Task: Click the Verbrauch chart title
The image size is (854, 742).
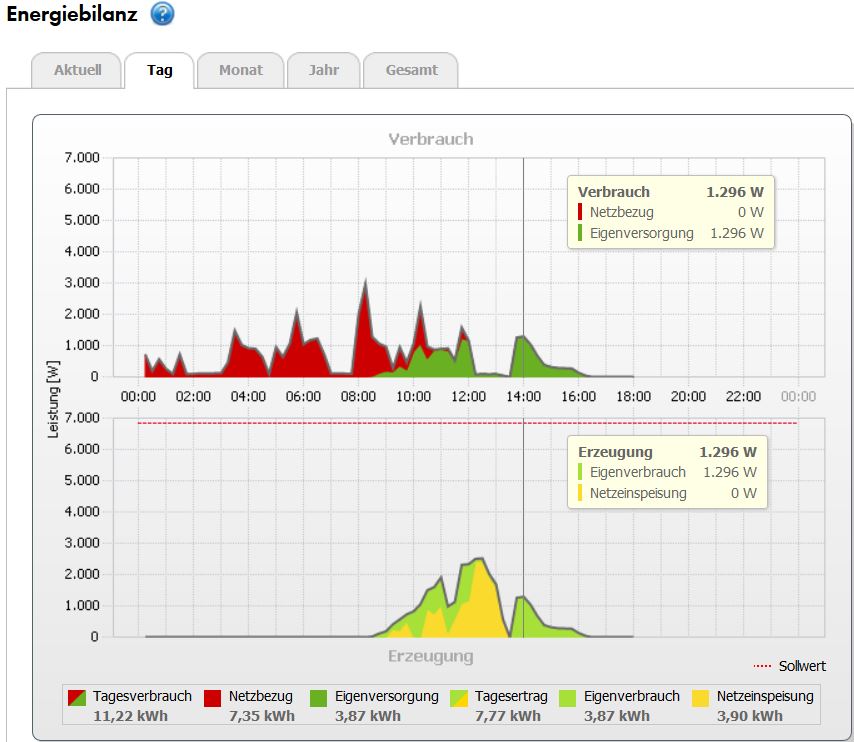Action: pyautogui.click(x=430, y=139)
